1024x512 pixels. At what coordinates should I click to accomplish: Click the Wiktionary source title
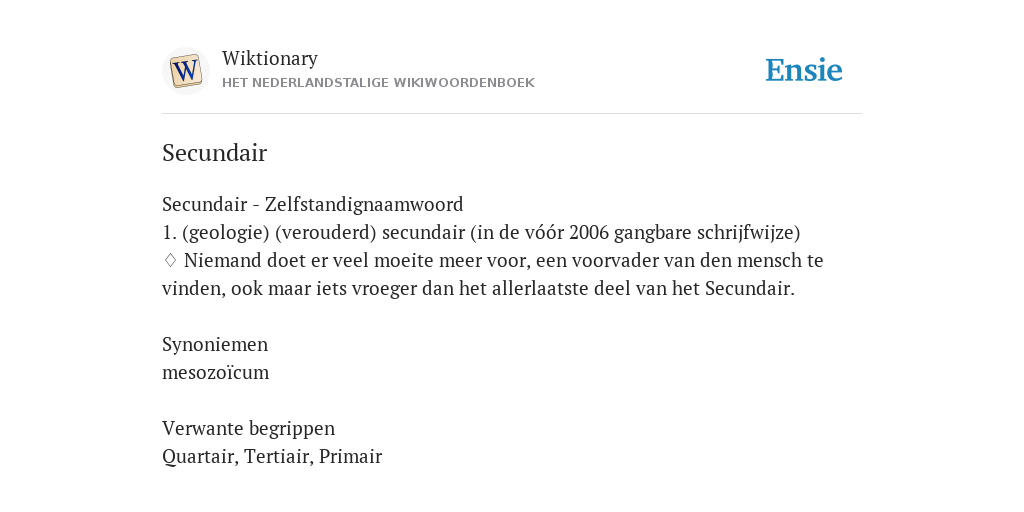click(x=270, y=59)
